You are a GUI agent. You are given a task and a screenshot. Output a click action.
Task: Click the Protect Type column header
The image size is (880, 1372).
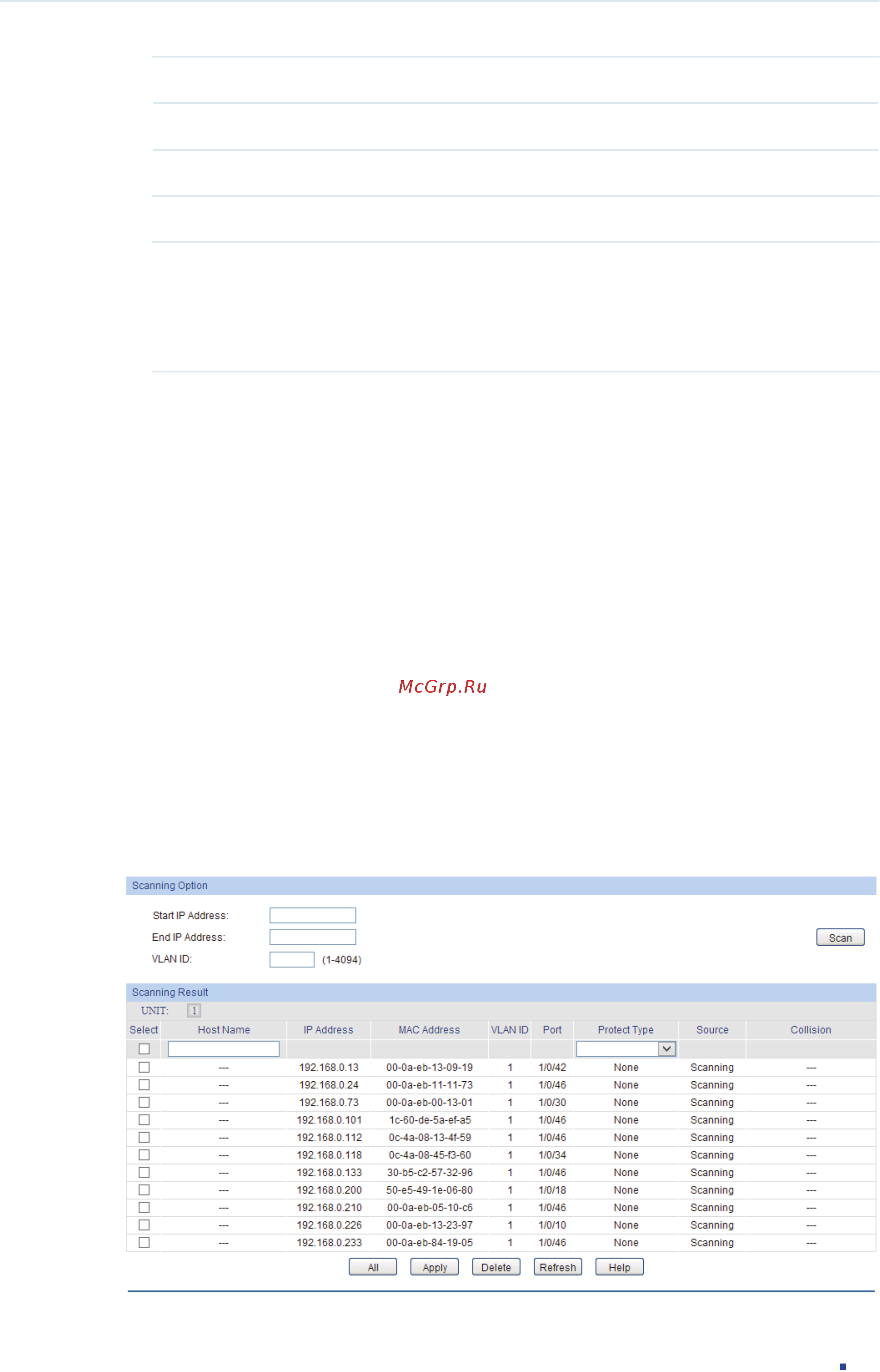[x=626, y=1029]
